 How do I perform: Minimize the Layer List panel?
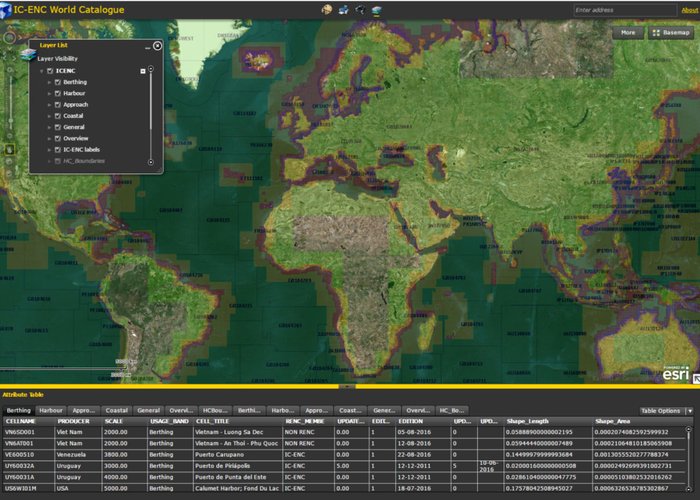click(x=146, y=46)
